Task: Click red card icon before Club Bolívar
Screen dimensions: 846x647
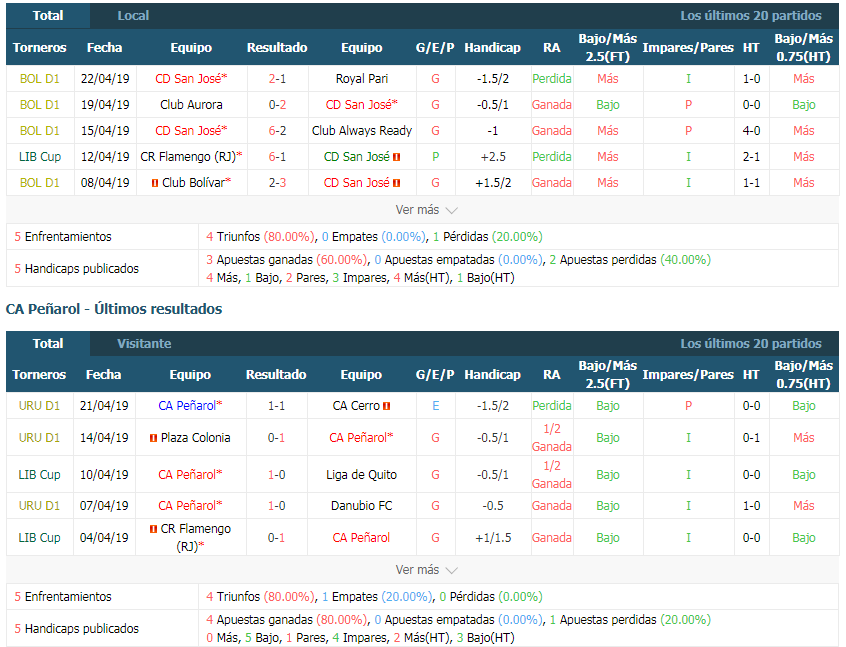Action: pyautogui.click(x=155, y=183)
